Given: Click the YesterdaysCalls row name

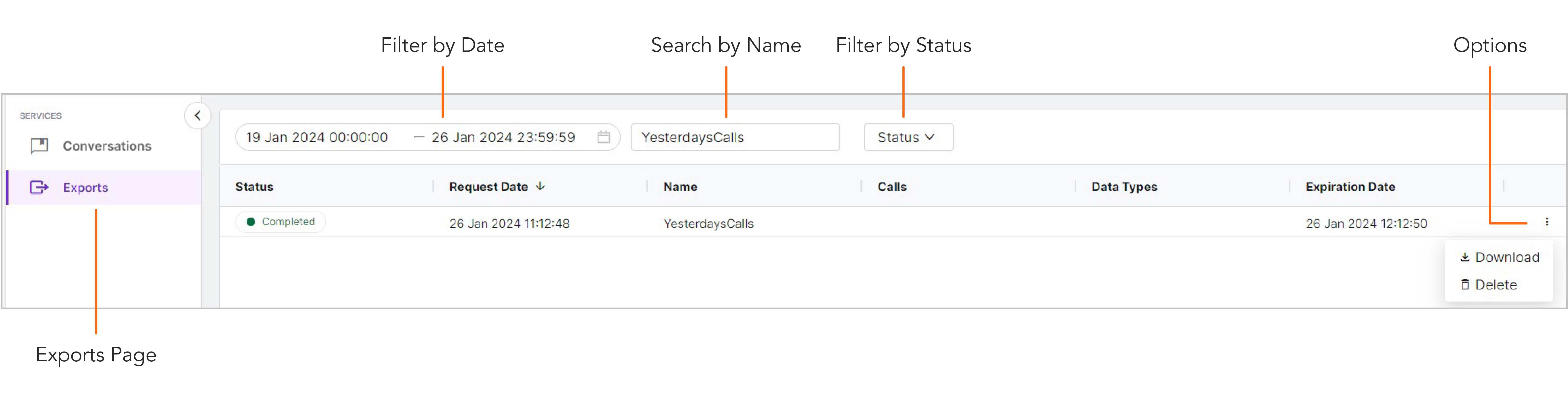Looking at the screenshot, I should [709, 223].
